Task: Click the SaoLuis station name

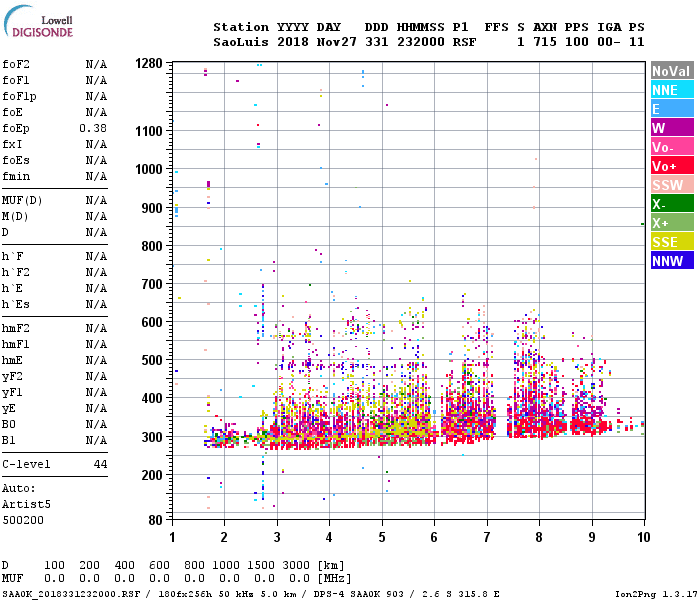Action: [x=241, y=42]
